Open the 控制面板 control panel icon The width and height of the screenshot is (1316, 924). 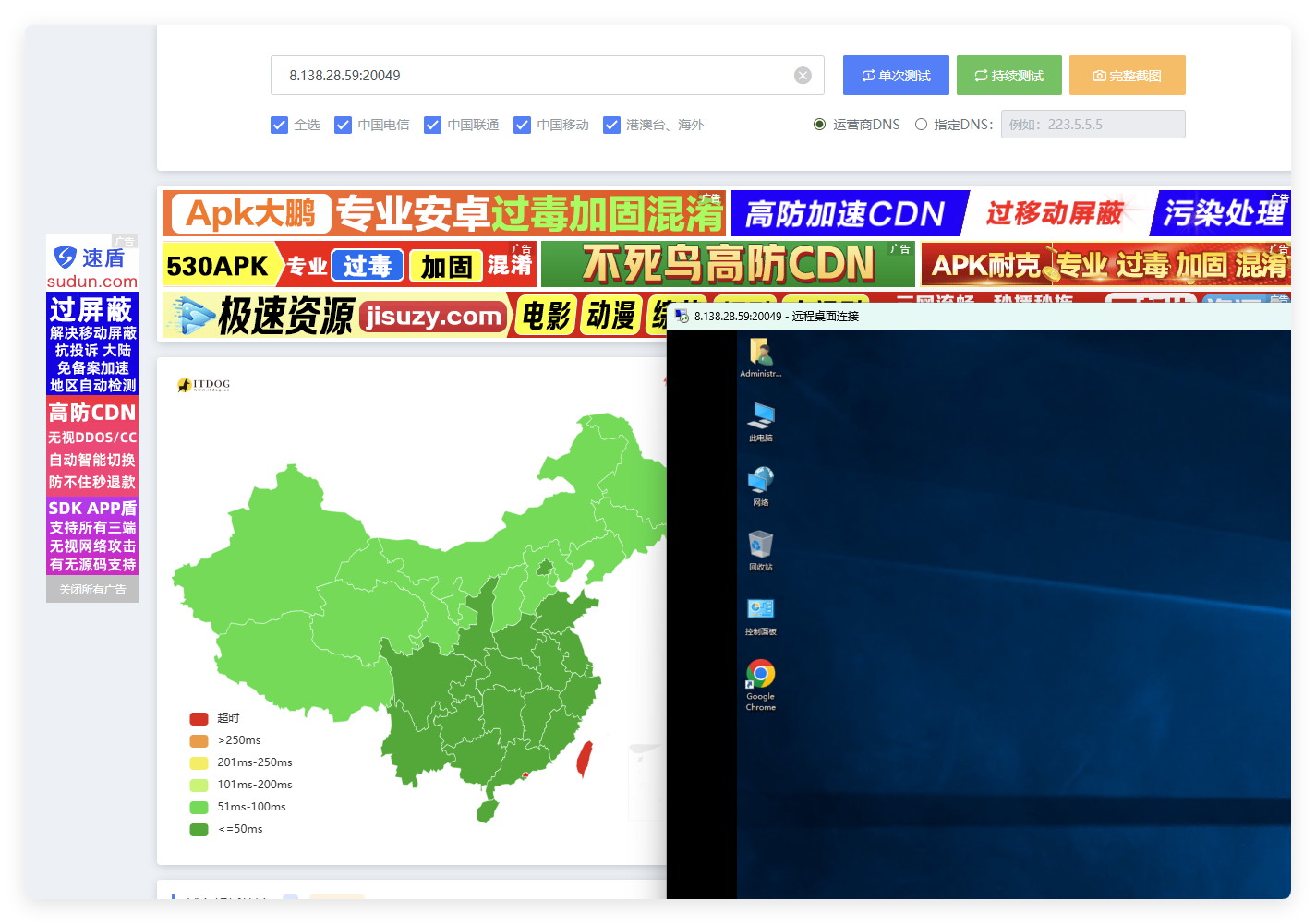coord(760,611)
